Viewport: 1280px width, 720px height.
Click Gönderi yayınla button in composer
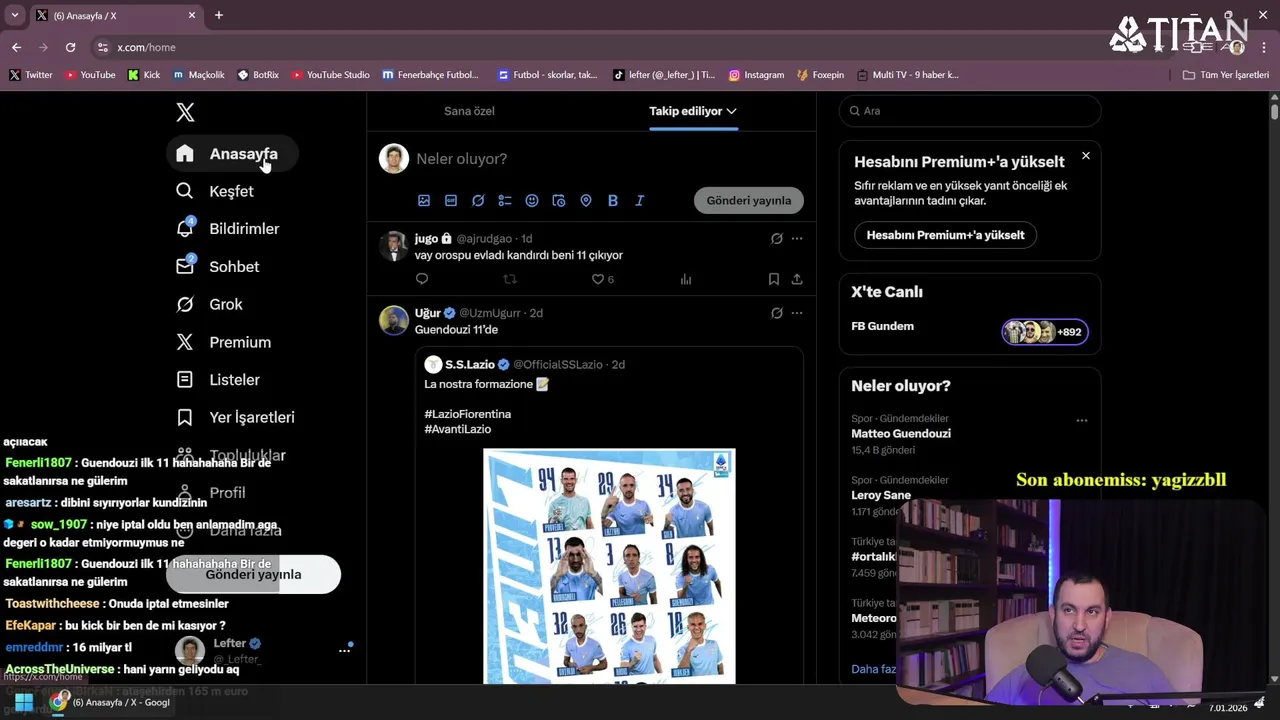click(749, 200)
